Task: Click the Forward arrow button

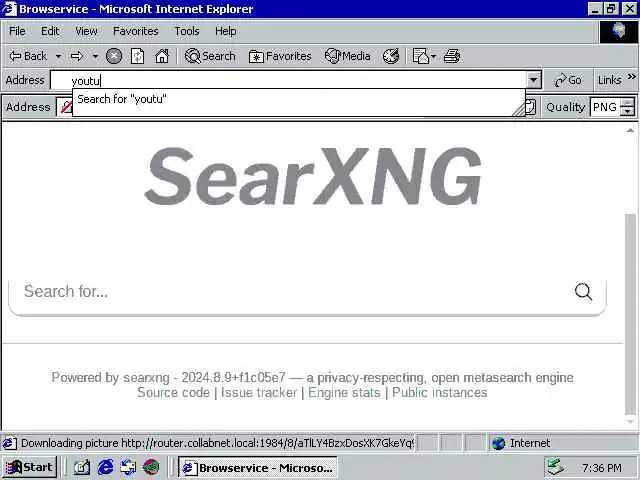Action: [x=77, y=56]
